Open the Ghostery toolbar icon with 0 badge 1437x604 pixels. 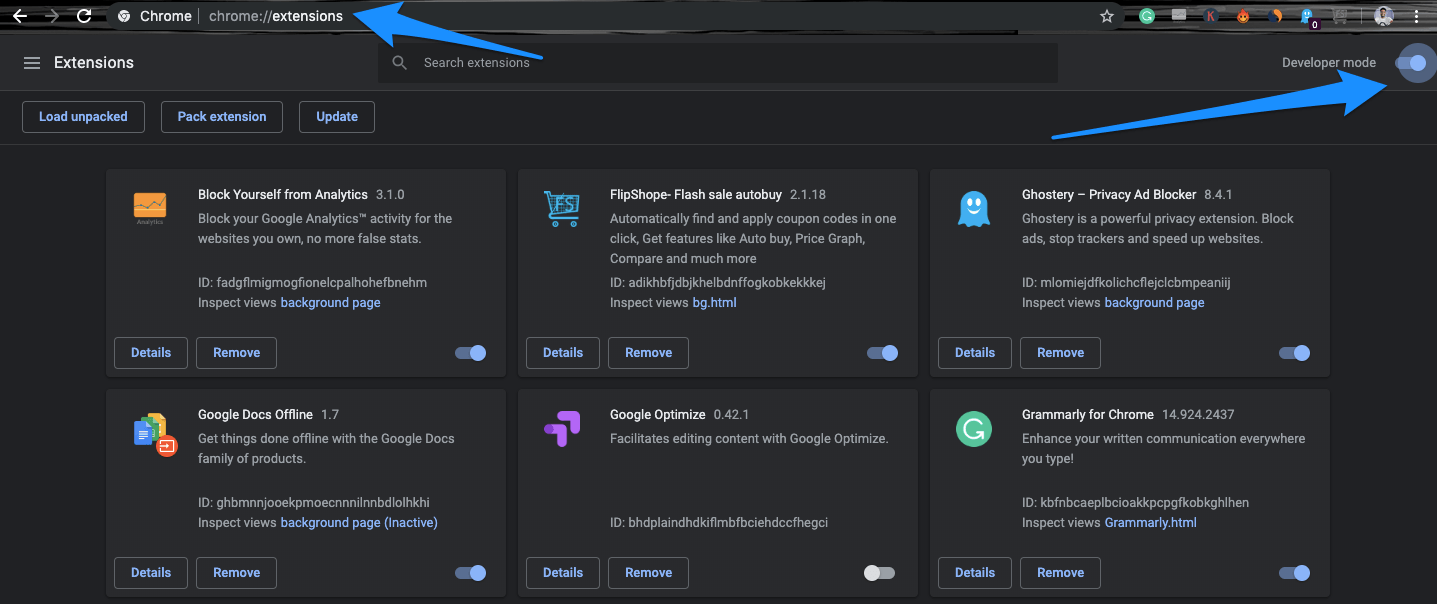pyautogui.click(x=1309, y=17)
